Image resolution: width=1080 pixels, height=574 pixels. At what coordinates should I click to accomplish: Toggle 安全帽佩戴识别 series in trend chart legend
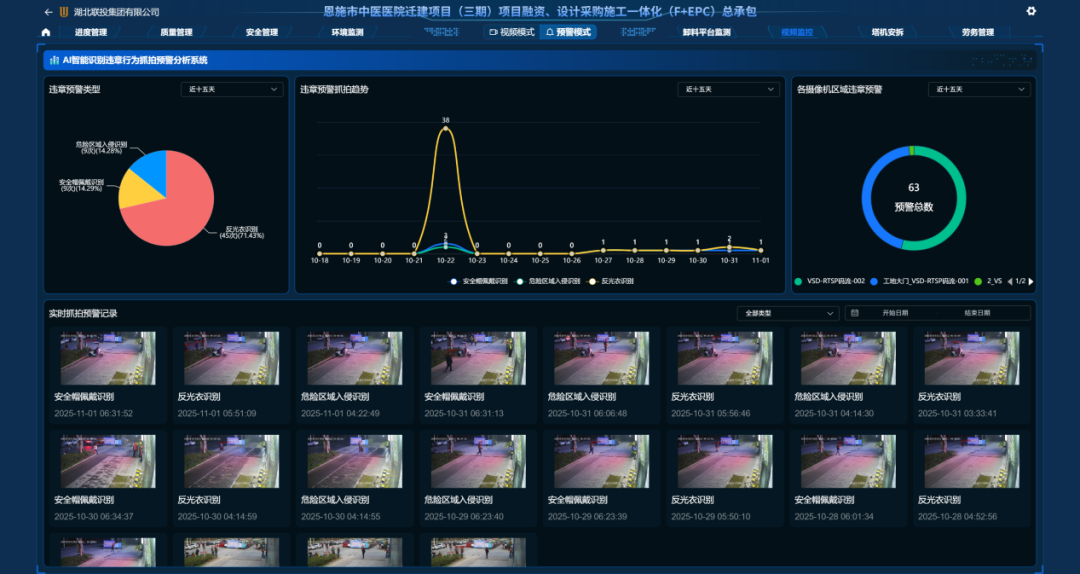(478, 282)
